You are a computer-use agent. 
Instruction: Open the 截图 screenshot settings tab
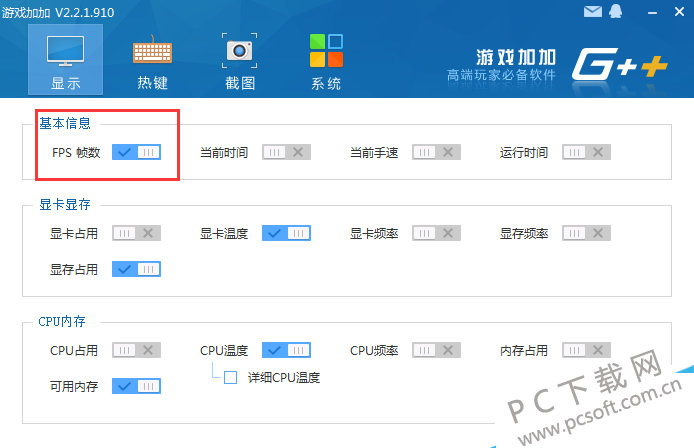pos(238,60)
